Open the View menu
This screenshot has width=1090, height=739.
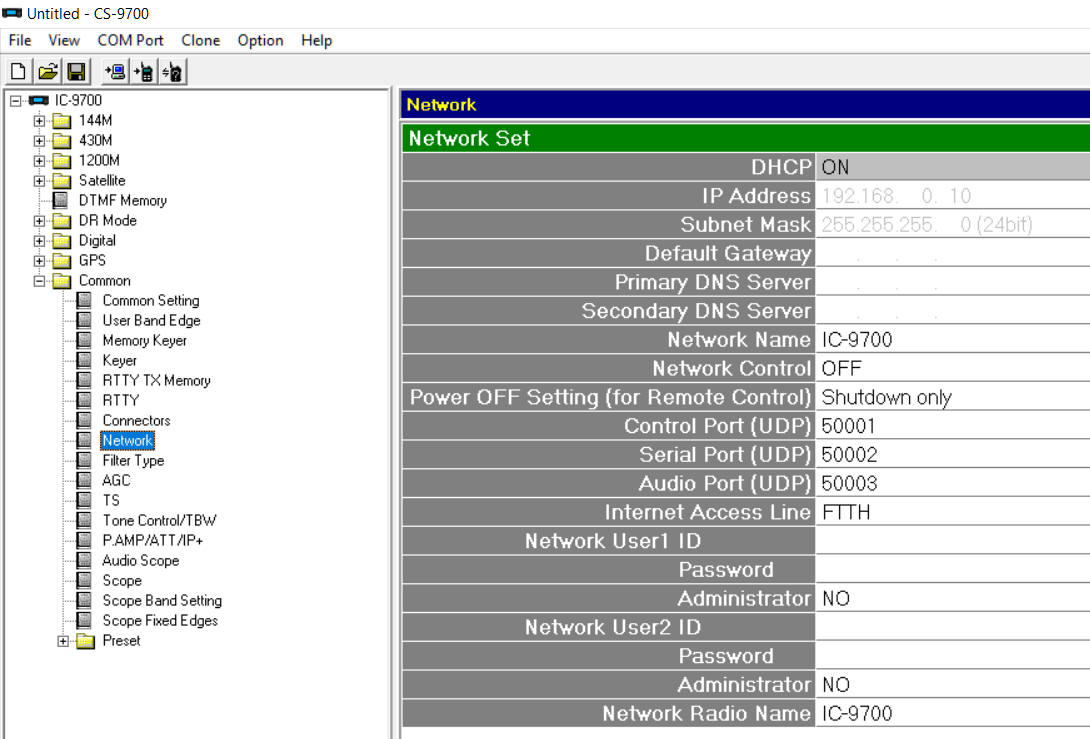(64, 40)
